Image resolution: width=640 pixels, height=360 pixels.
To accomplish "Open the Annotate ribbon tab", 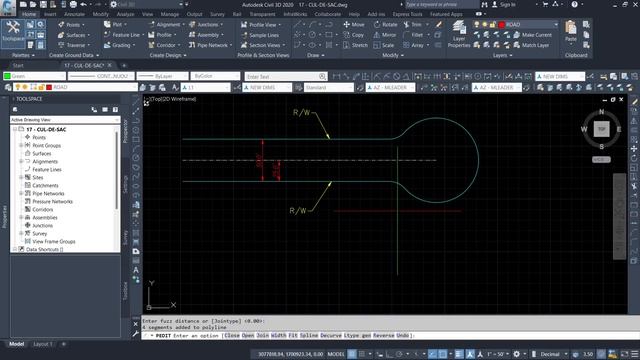I will click(x=74, y=14).
